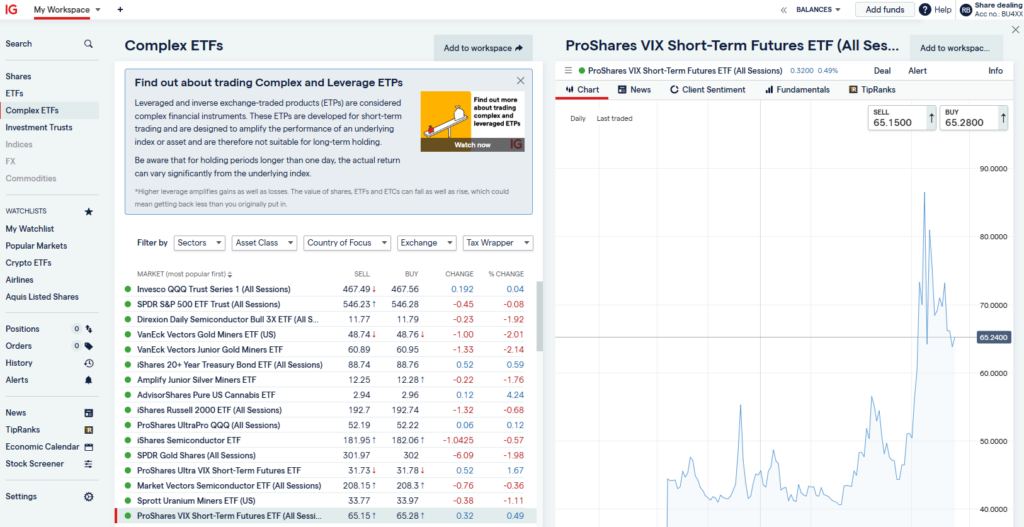This screenshot has width=1024, height=527.
Task: Expand the BALANCES dropdown
Action: click(x=818, y=10)
